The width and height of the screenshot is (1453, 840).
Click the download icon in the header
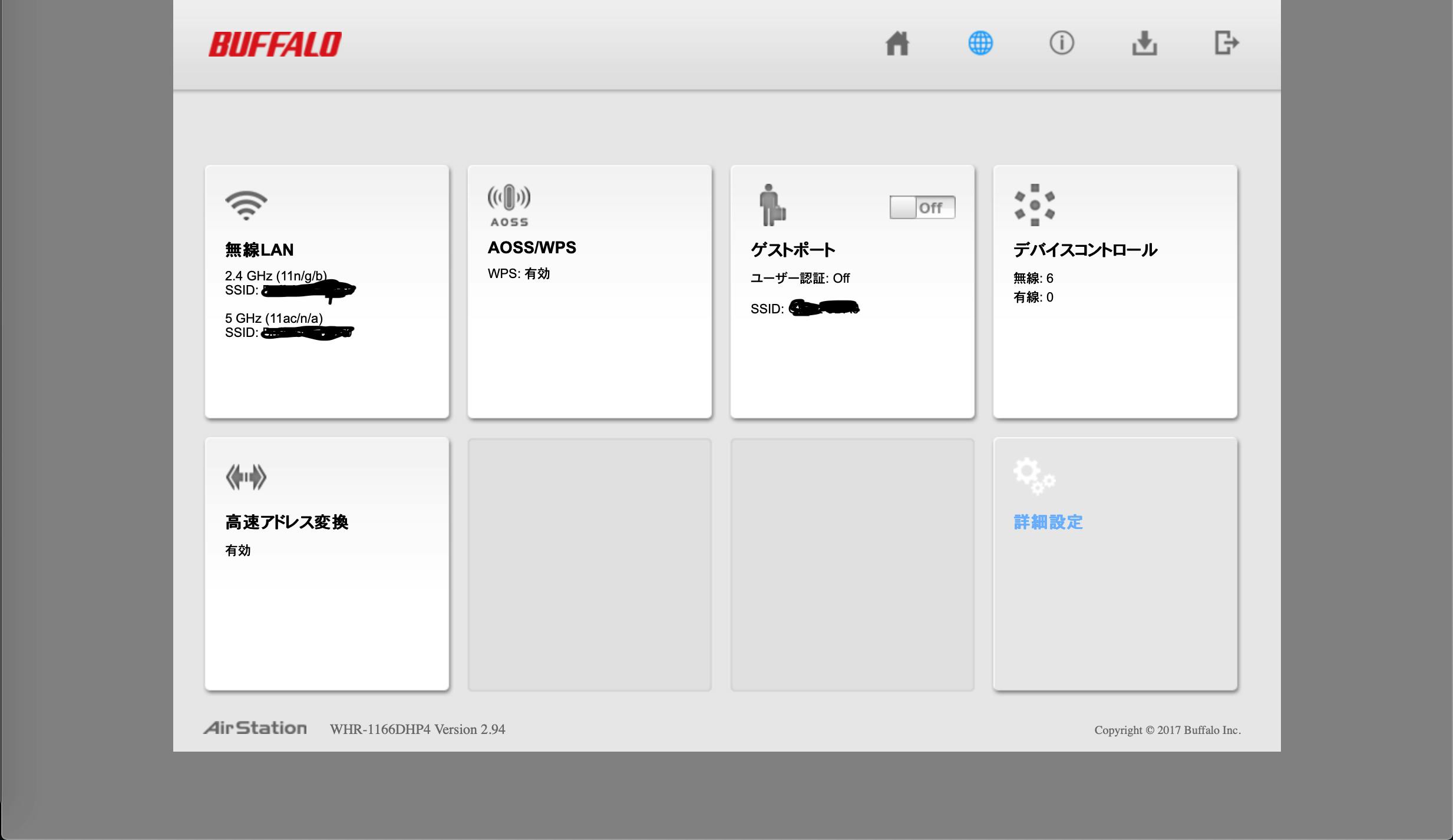[x=1145, y=43]
